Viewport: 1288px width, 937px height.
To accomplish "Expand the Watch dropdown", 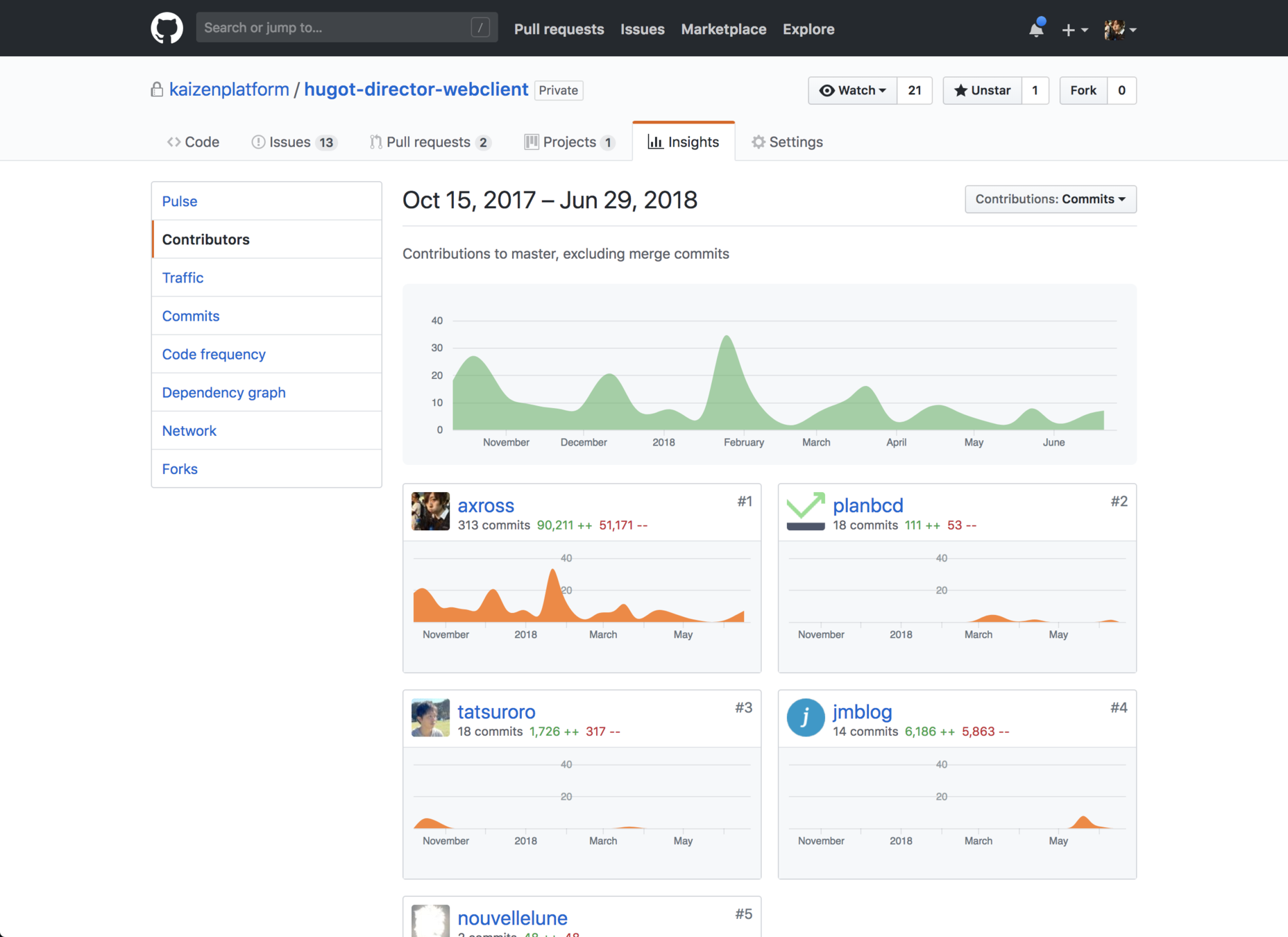I will pos(853,90).
